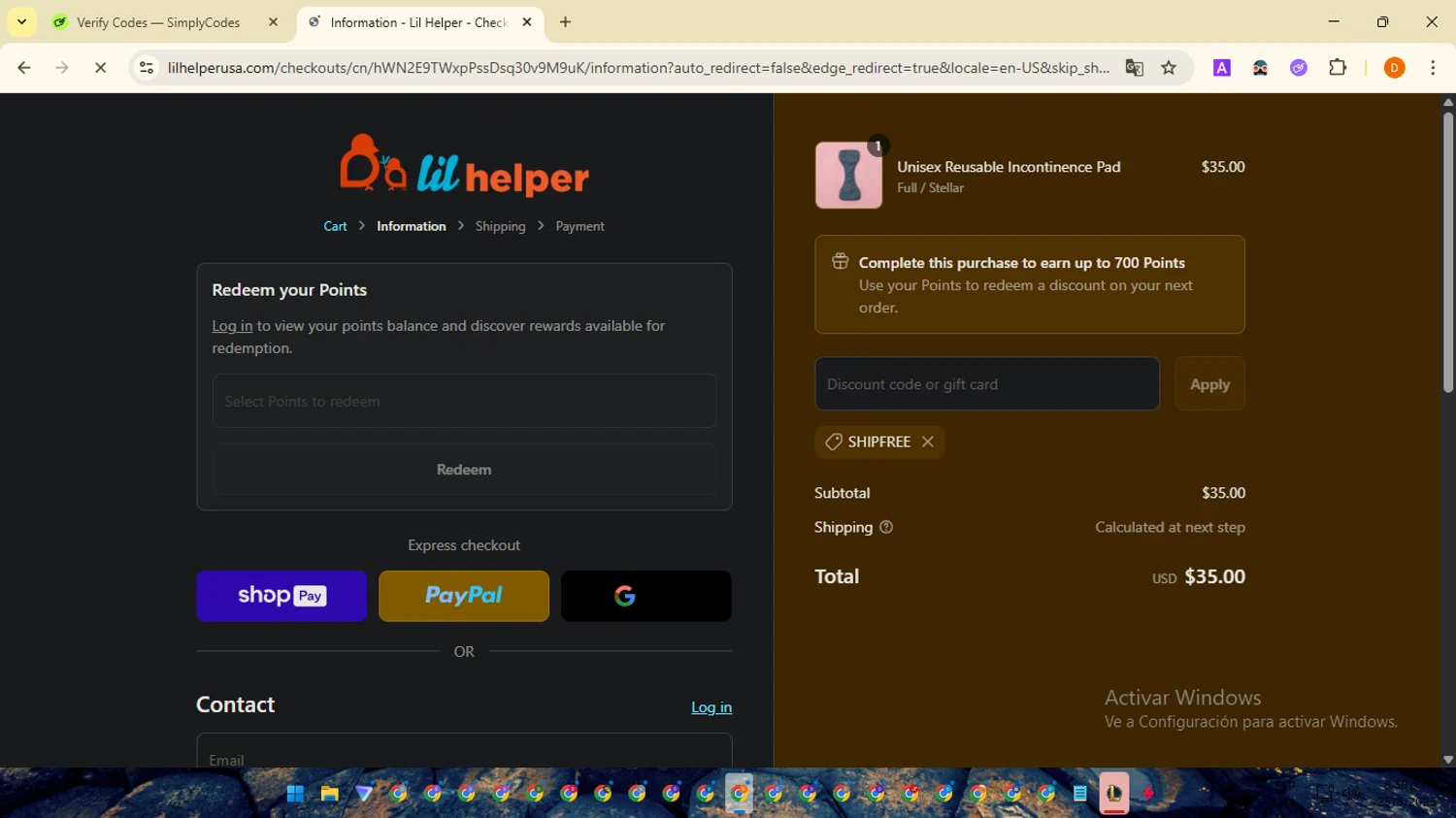Click the Redeem button
The width and height of the screenshot is (1456, 818).
[x=464, y=470]
